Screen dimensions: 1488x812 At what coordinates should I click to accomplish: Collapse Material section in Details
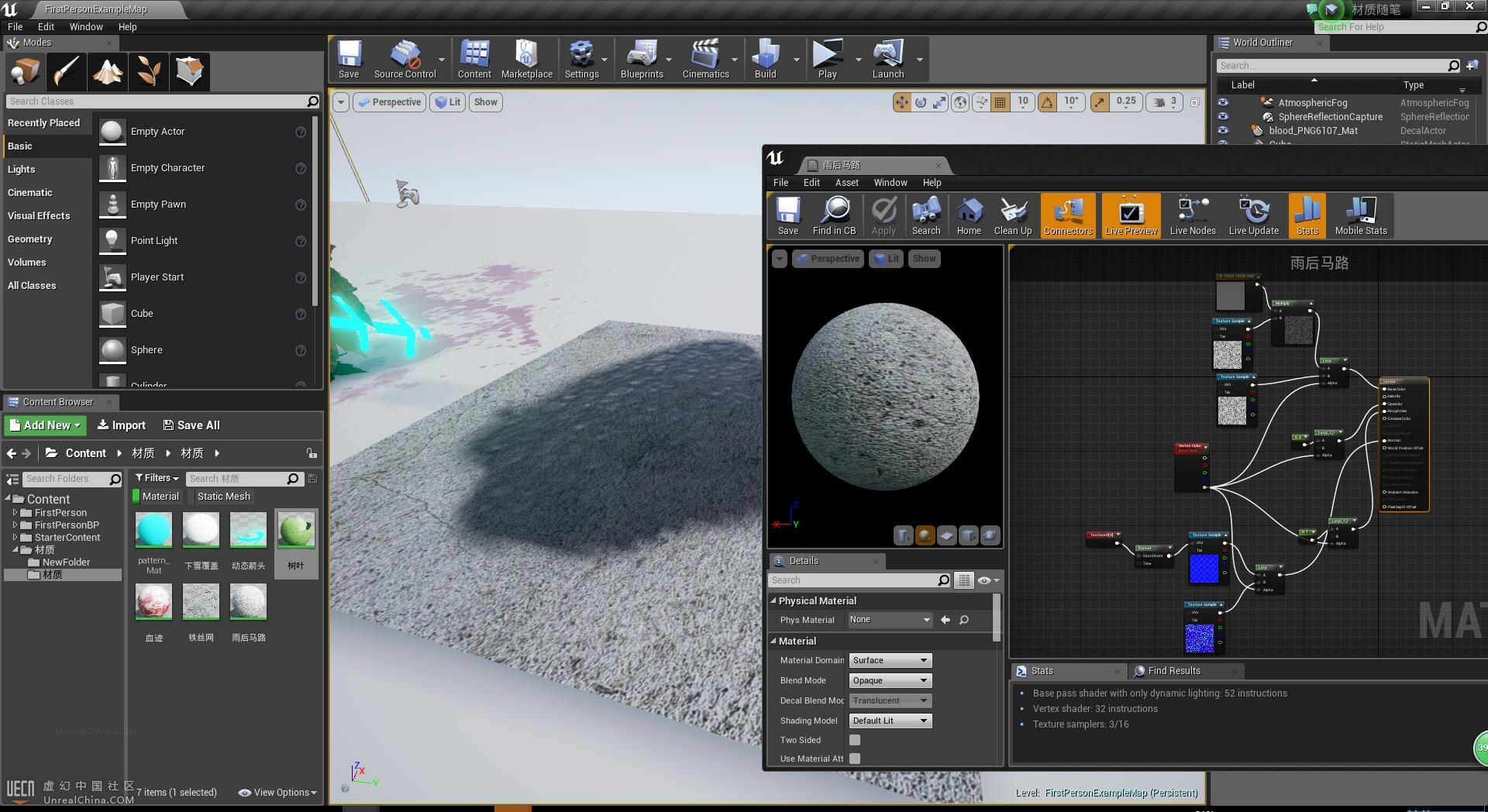[773, 641]
